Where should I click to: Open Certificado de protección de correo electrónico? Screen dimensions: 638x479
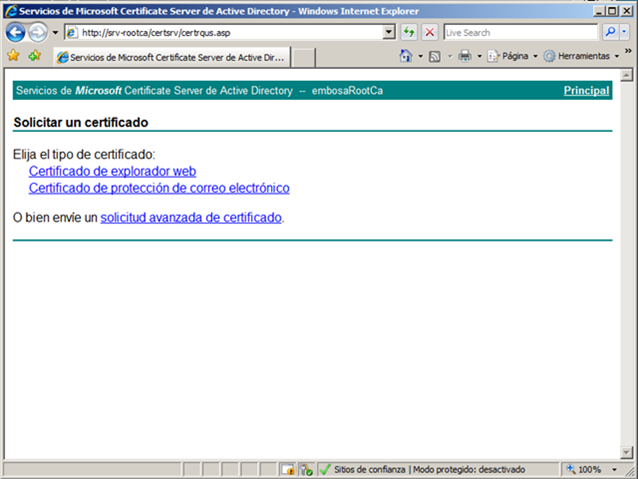point(159,187)
